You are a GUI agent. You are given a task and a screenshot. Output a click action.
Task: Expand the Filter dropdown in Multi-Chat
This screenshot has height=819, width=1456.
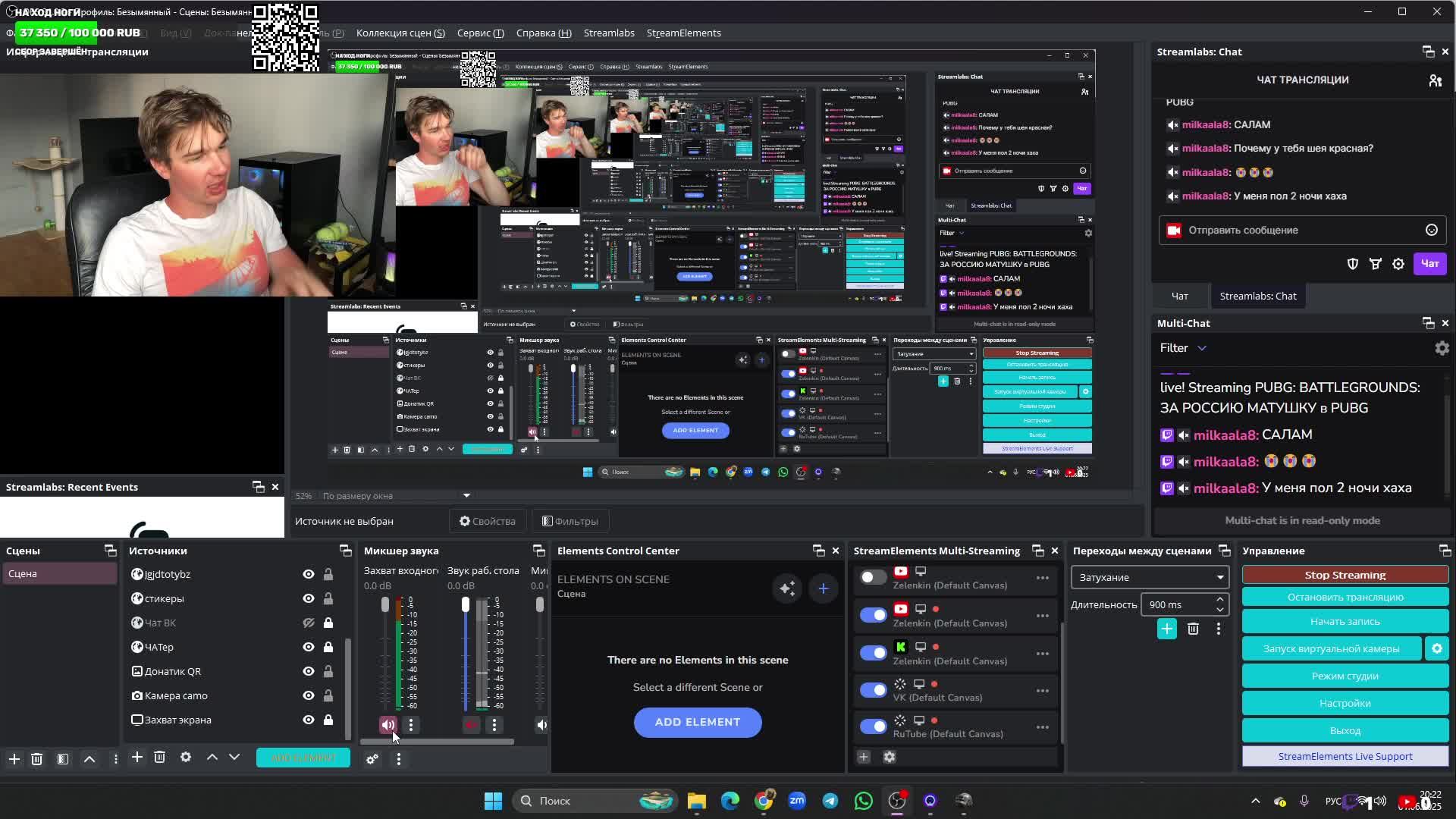click(x=1183, y=348)
